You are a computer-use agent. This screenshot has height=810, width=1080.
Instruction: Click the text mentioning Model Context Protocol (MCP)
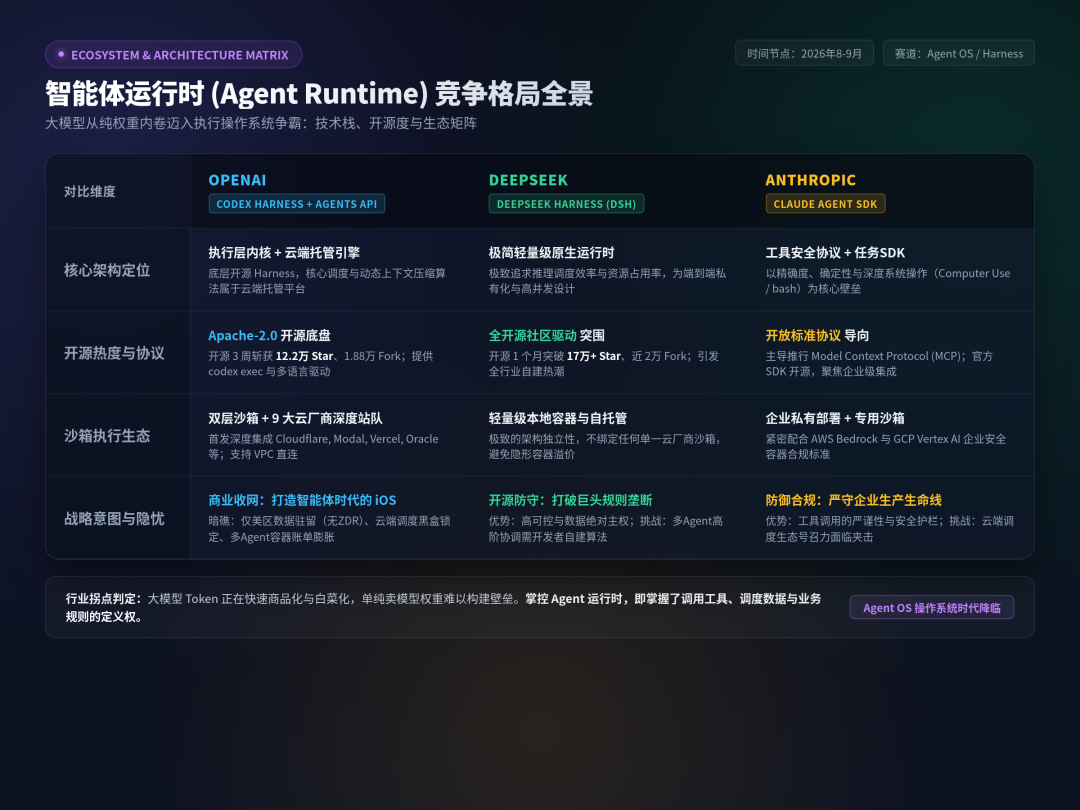coord(879,364)
